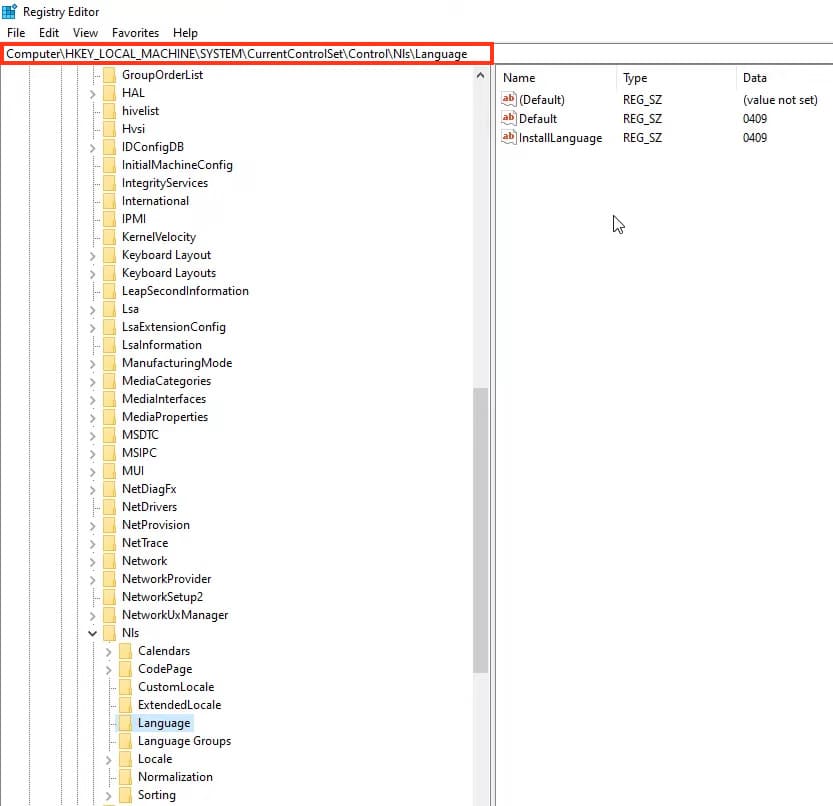Open the File menu
The height and width of the screenshot is (806, 833).
click(16, 33)
